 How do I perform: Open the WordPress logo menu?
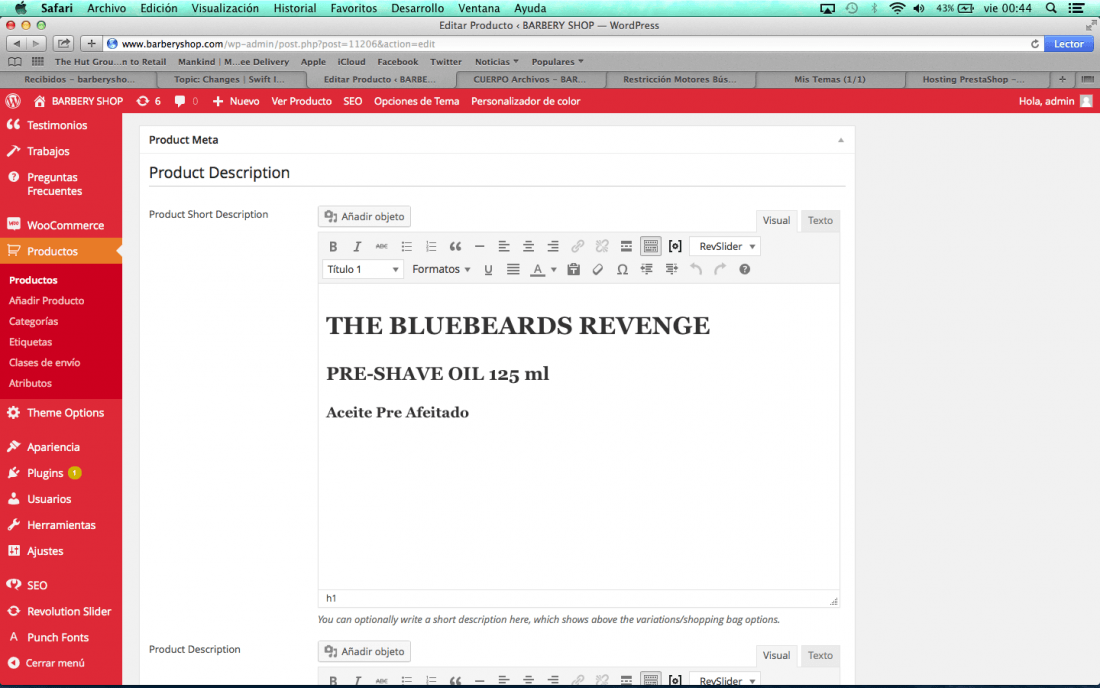[x=13, y=101]
